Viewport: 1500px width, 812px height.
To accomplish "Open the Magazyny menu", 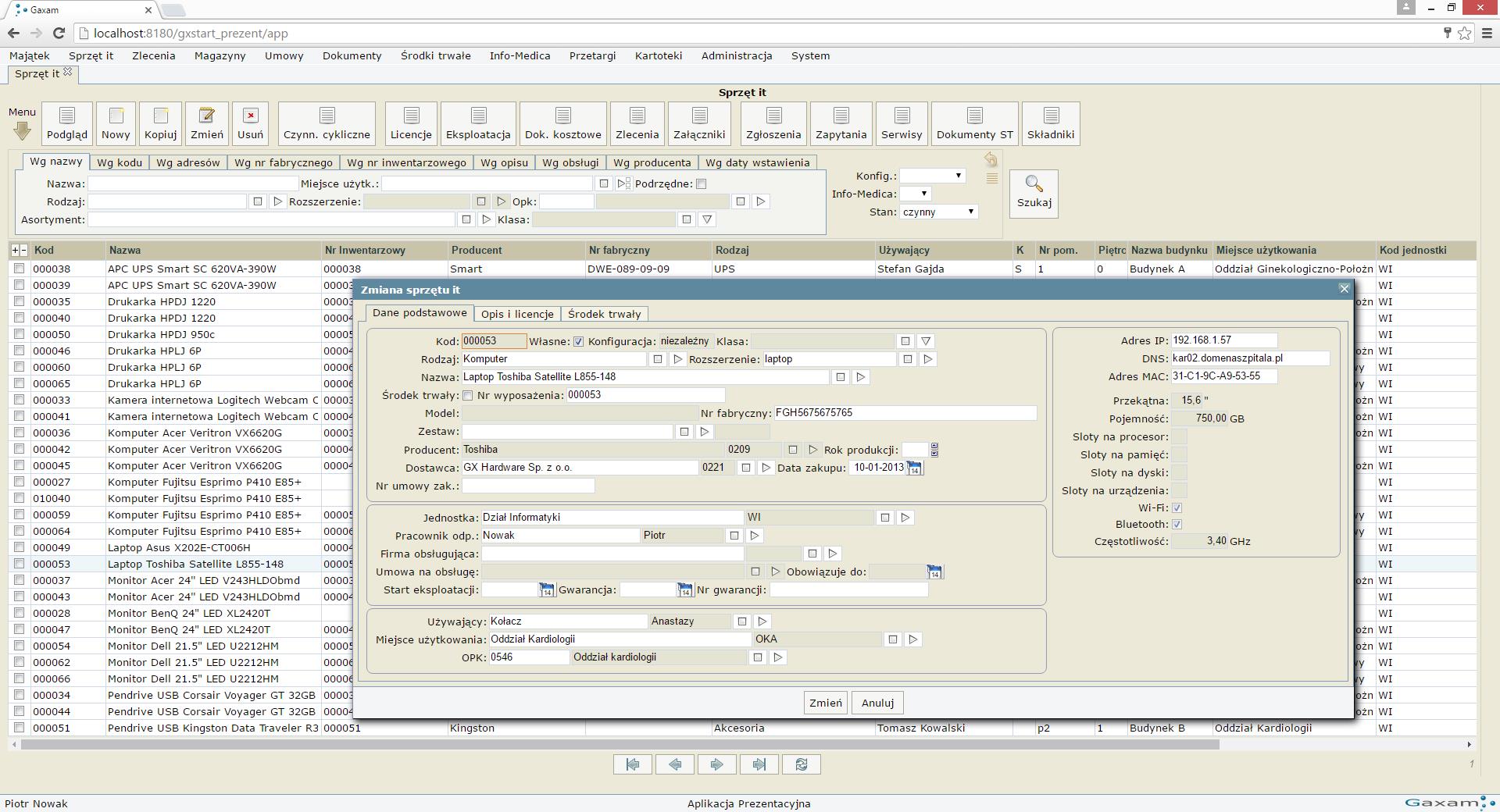I will coord(220,55).
